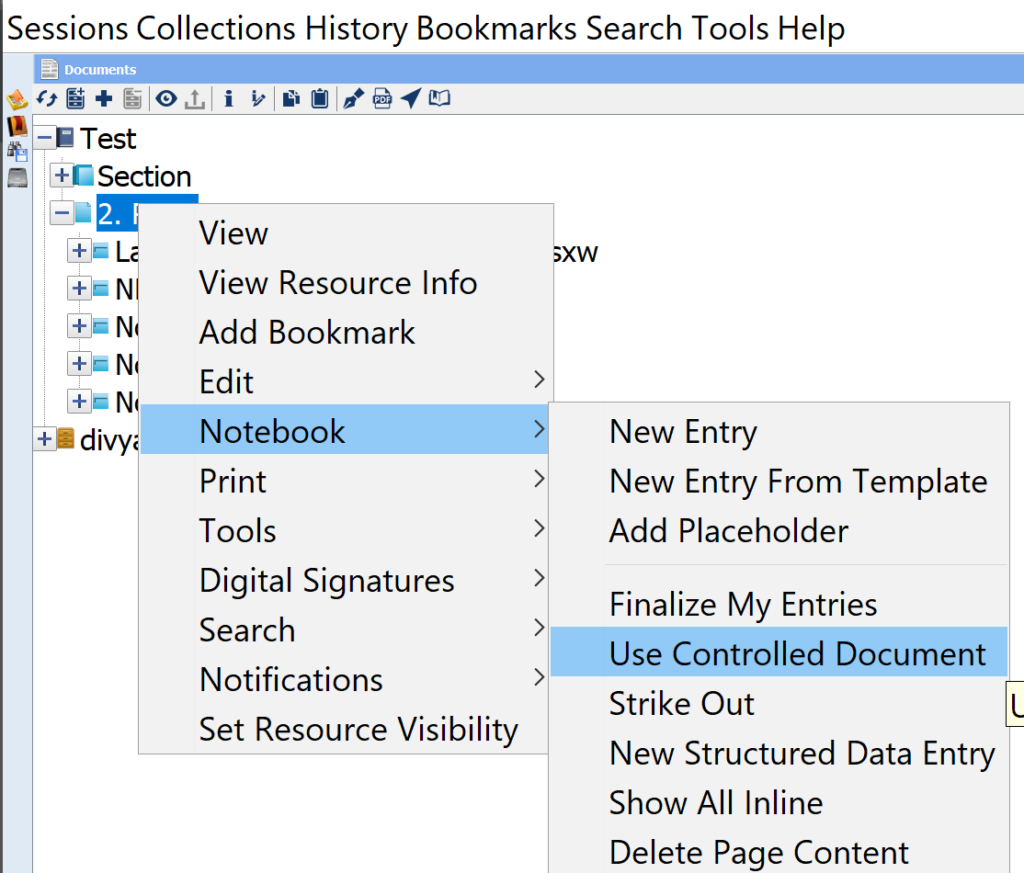
Task: Click the open book toolbar icon
Action: point(440,98)
